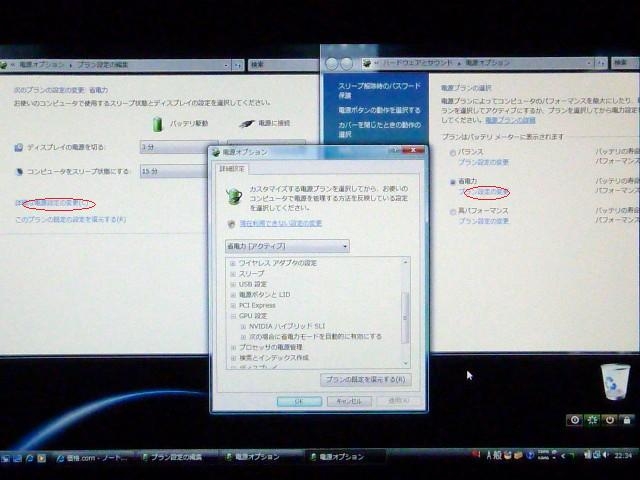Collapse the GPU 設定 tree node

233,316
